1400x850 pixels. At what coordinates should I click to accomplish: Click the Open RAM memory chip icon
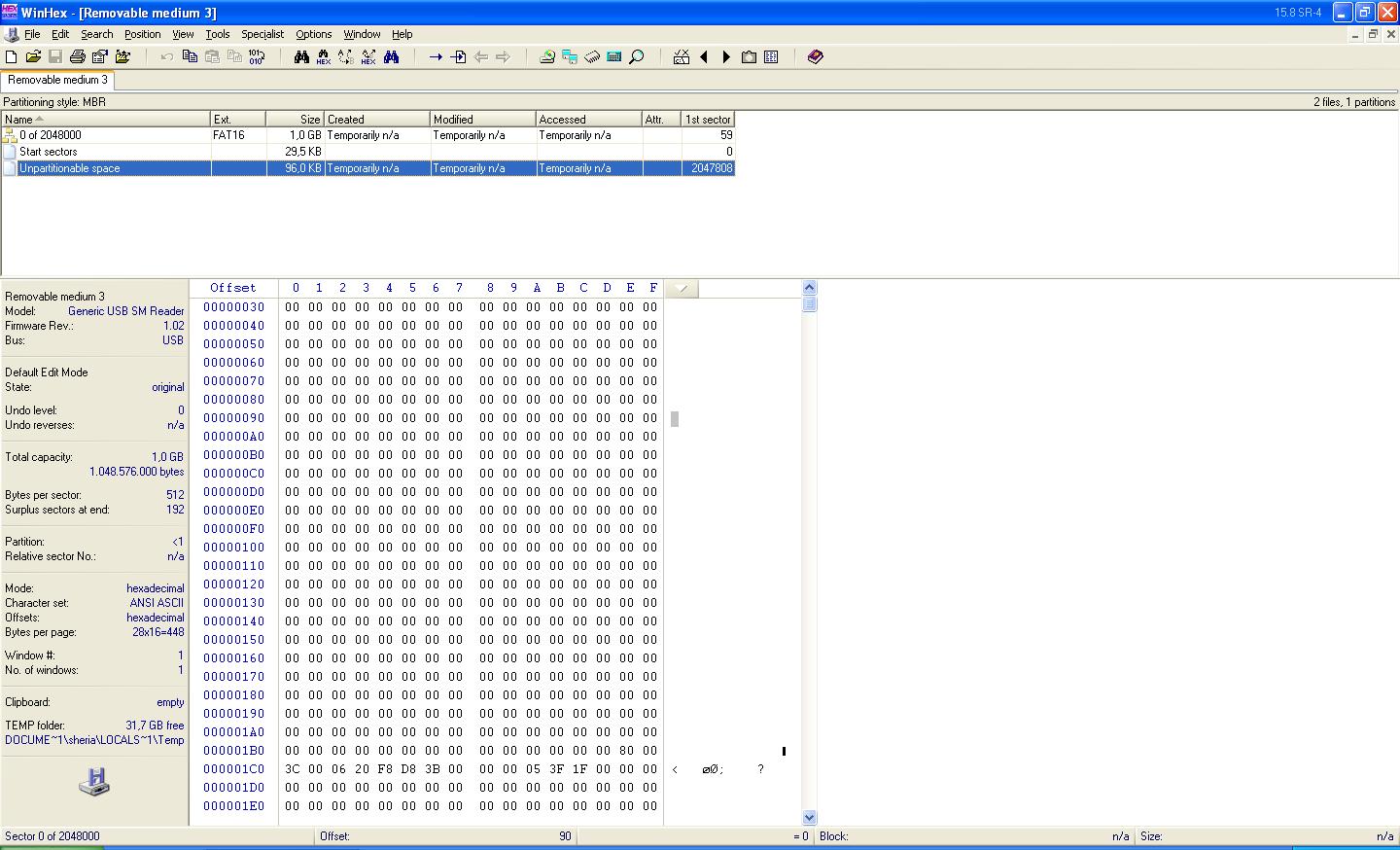[x=592, y=57]
